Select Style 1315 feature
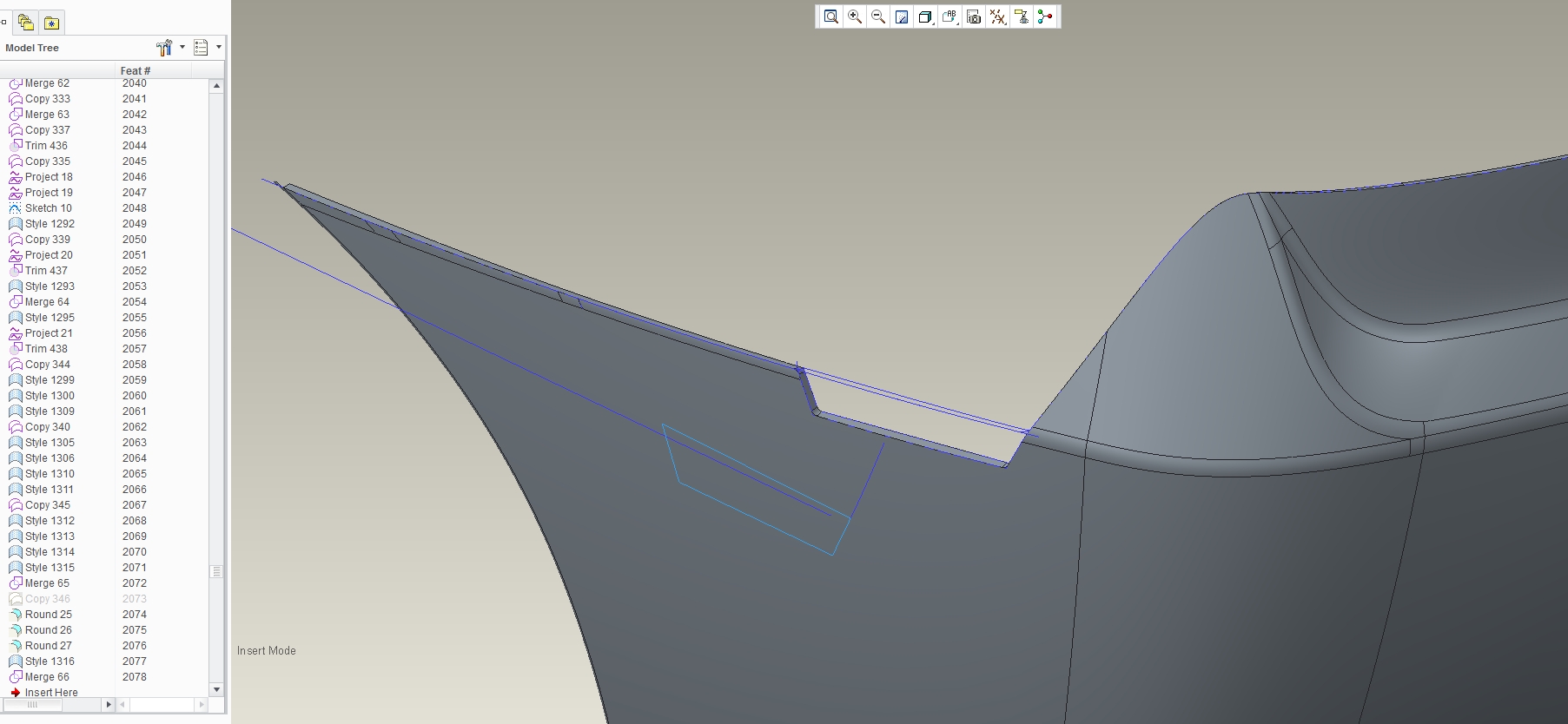 50,568
